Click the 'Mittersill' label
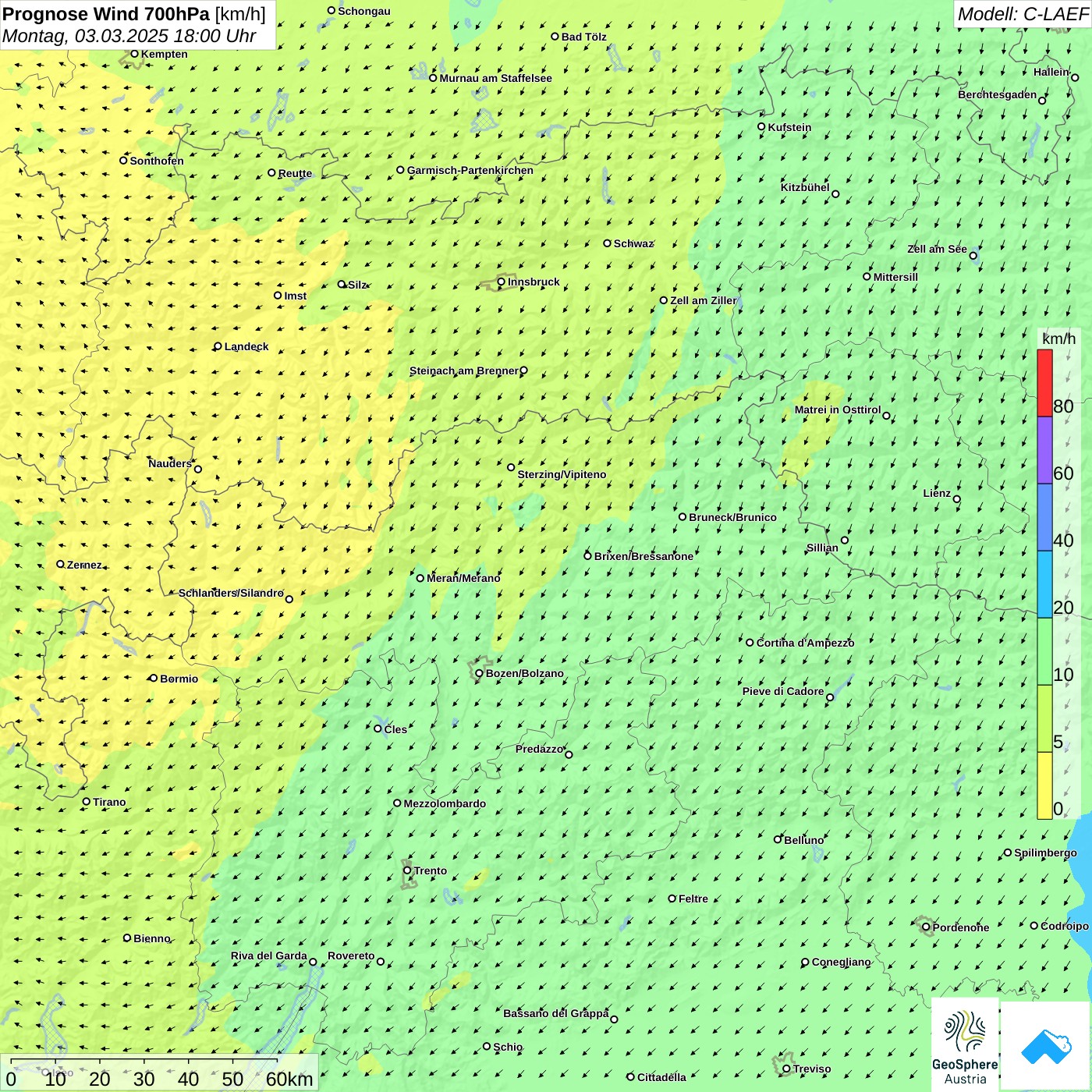1092x1092 pixels. pos(895,277)
